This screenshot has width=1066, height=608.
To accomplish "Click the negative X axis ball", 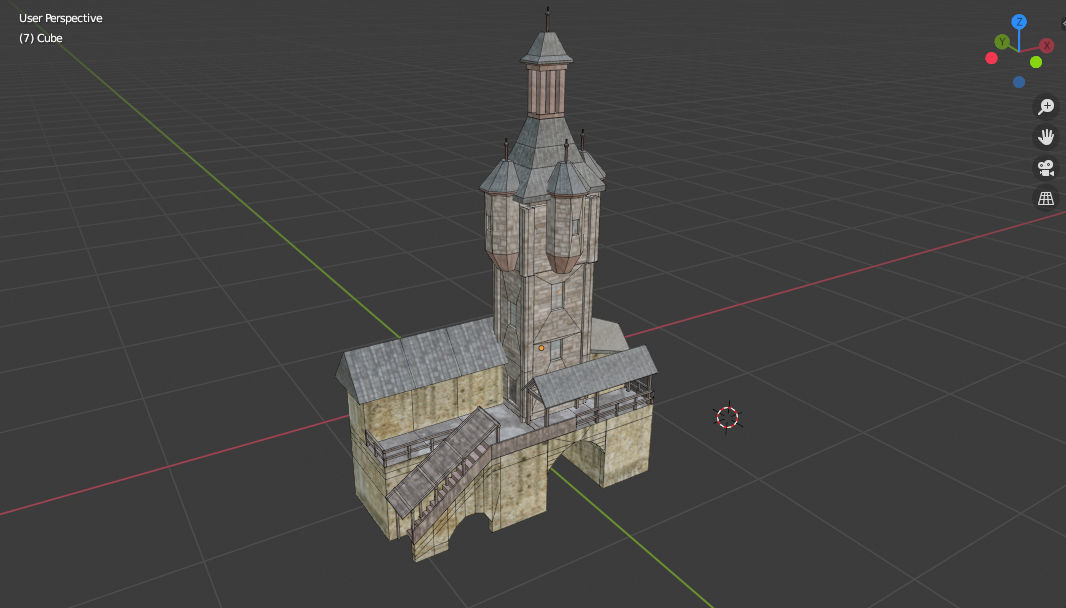I will [992, 58].
